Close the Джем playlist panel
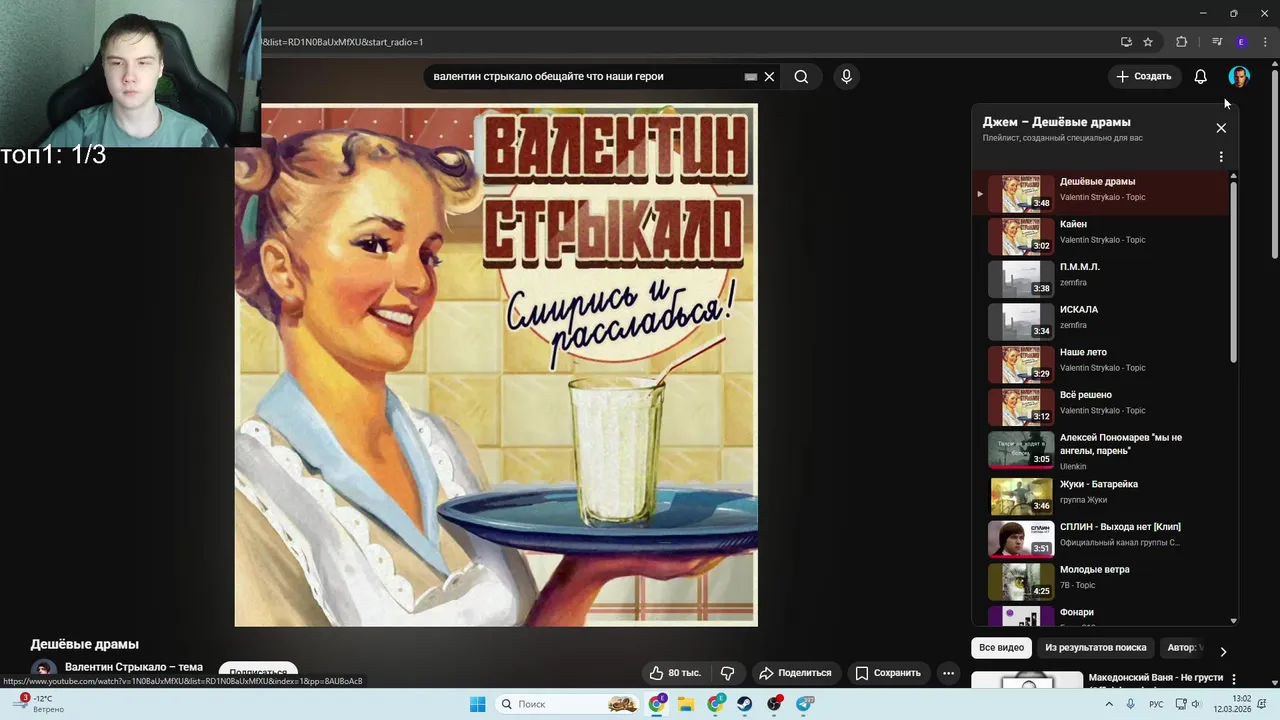The image size is (1280, 720). point(1221,128)
